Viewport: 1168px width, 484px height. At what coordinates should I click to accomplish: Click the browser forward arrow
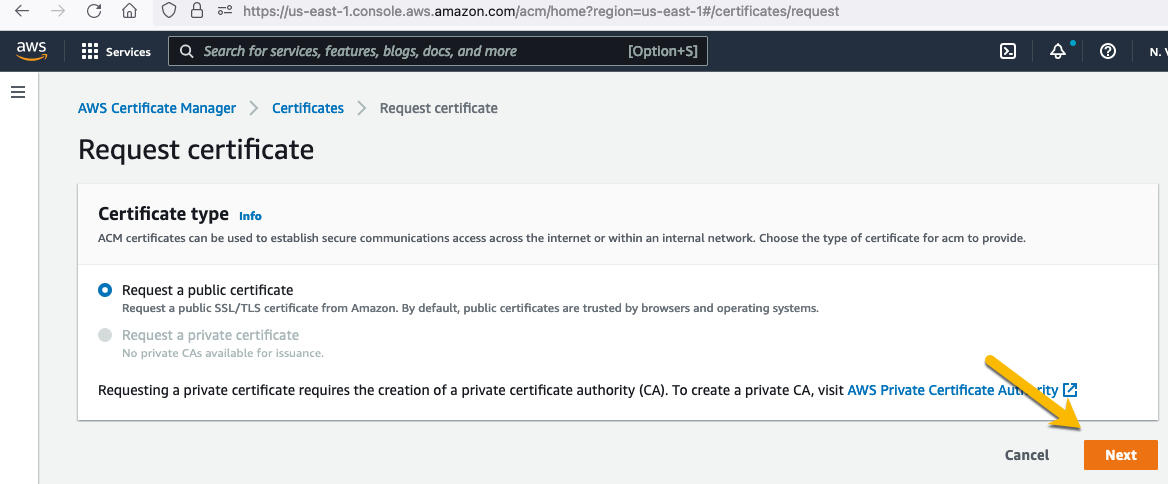click(58, 11)
